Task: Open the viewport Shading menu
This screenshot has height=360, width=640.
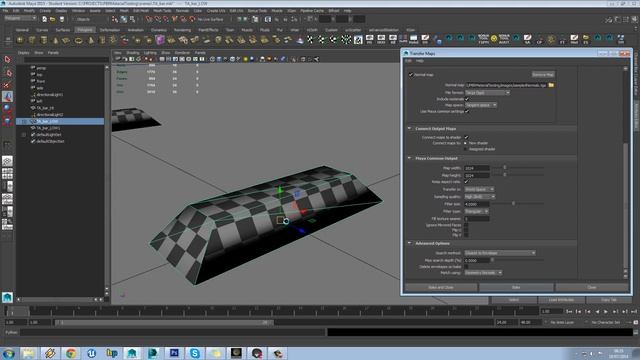Action: (x=133, y=53)
